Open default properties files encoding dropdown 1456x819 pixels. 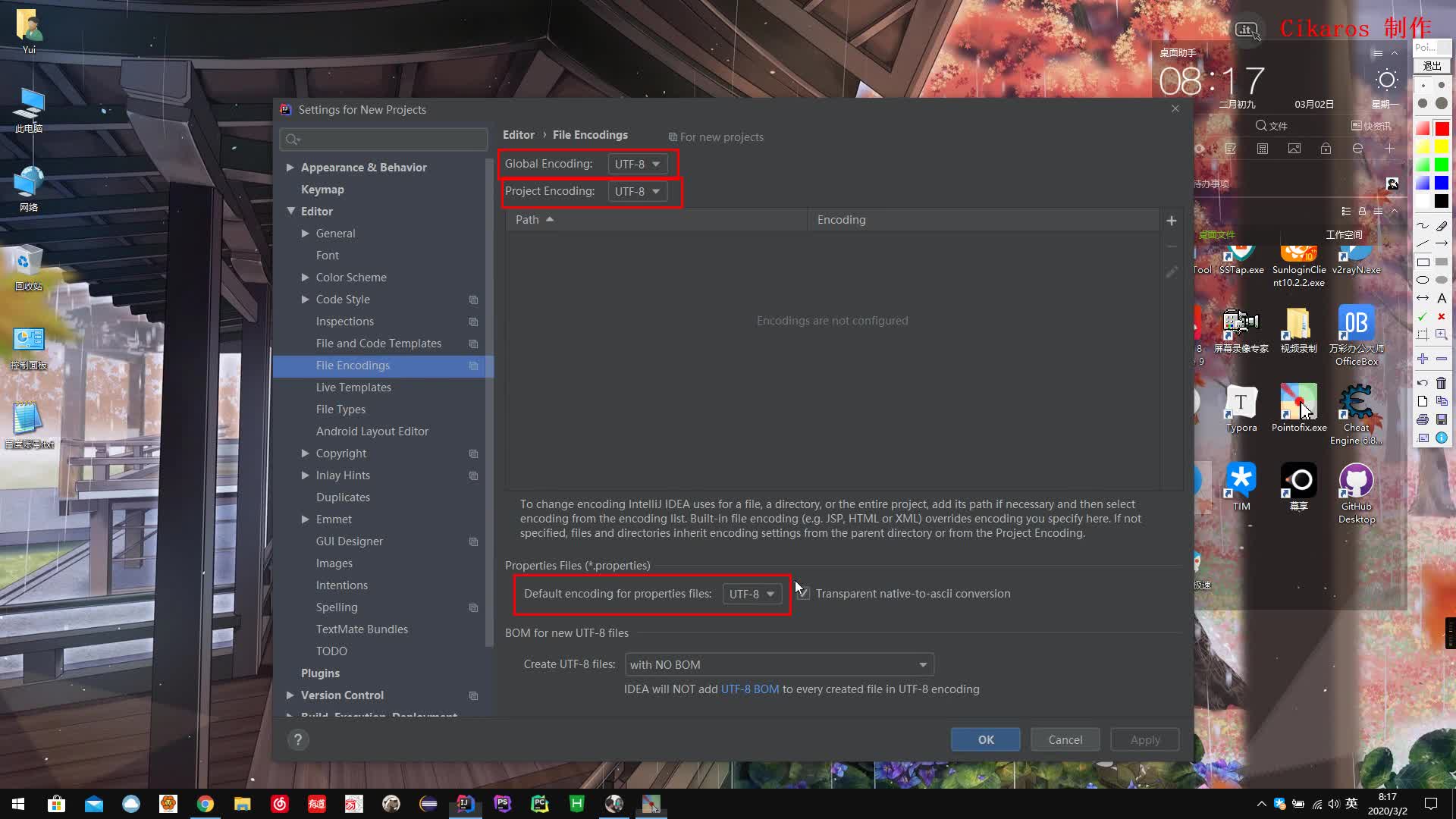[751, 595]
